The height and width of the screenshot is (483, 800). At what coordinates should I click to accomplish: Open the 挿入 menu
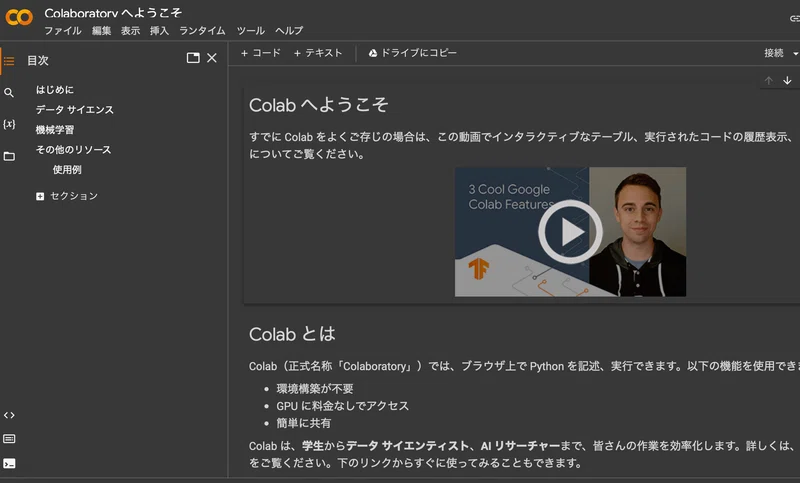click(159, 31)
